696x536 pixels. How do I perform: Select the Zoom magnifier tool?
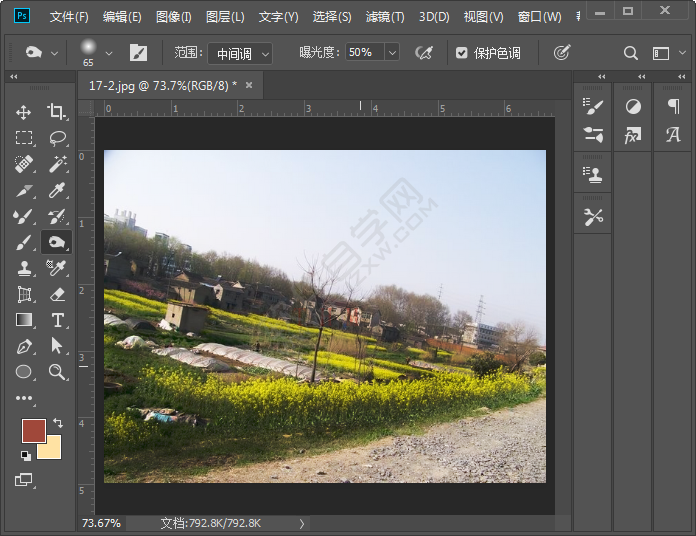tap(57, 372)
